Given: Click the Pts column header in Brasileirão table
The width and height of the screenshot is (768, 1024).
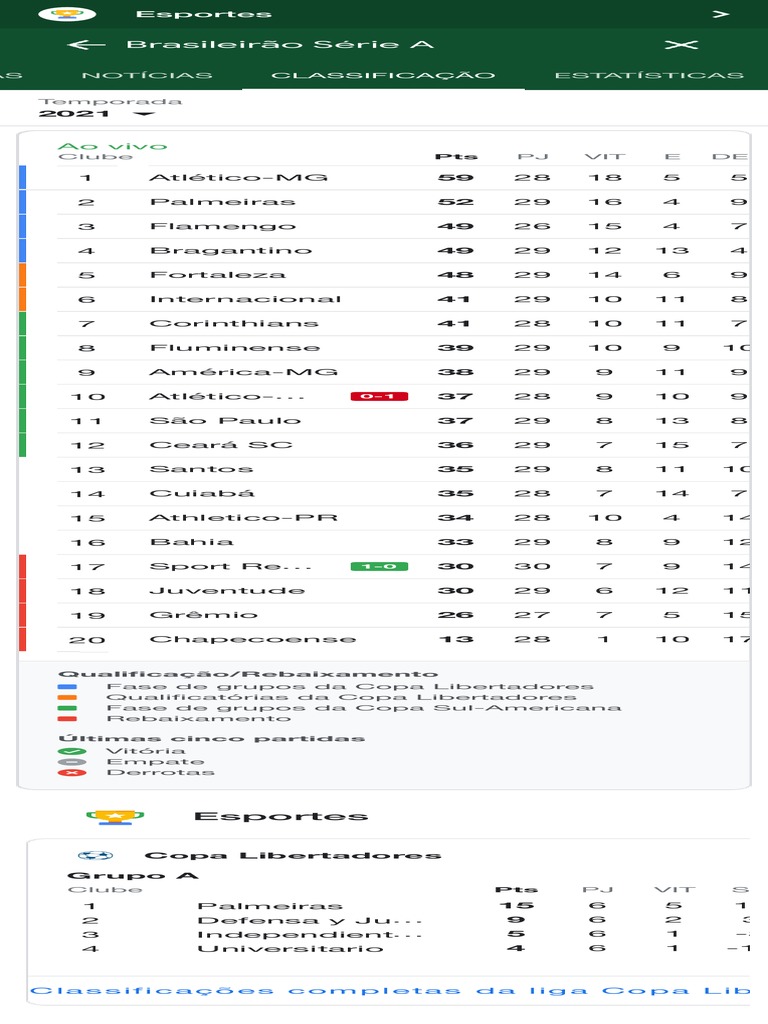Looking at the screenshot, I should (456, 157).
